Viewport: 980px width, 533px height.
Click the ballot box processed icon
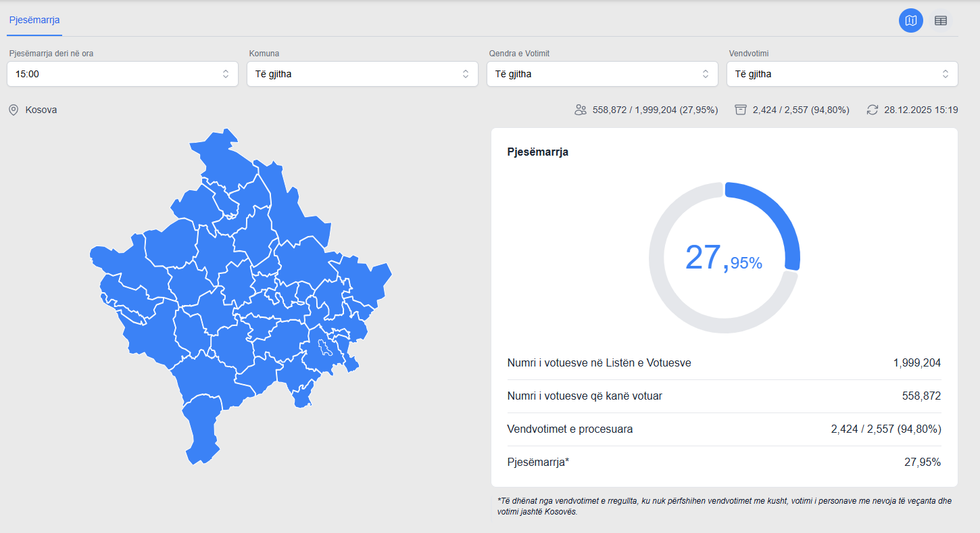point(740,110)
